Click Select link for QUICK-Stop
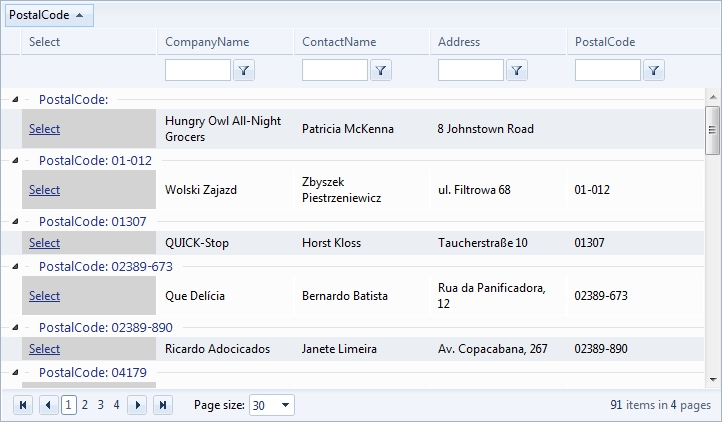The image size is (722, 422). 44,243
